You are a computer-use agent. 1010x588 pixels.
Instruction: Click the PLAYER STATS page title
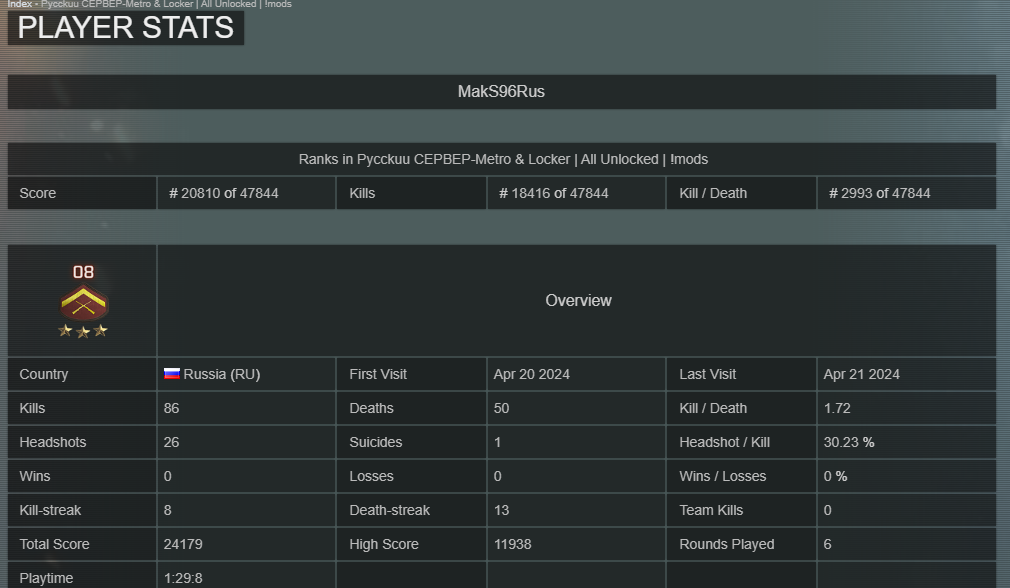(x=126, y=28)
